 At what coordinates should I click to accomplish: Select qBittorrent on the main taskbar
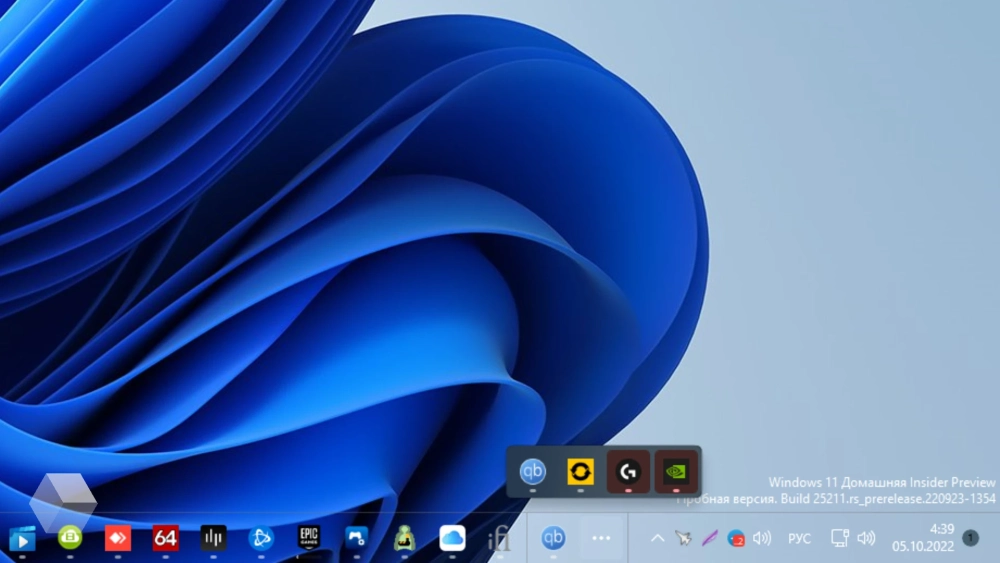(553, 538)
